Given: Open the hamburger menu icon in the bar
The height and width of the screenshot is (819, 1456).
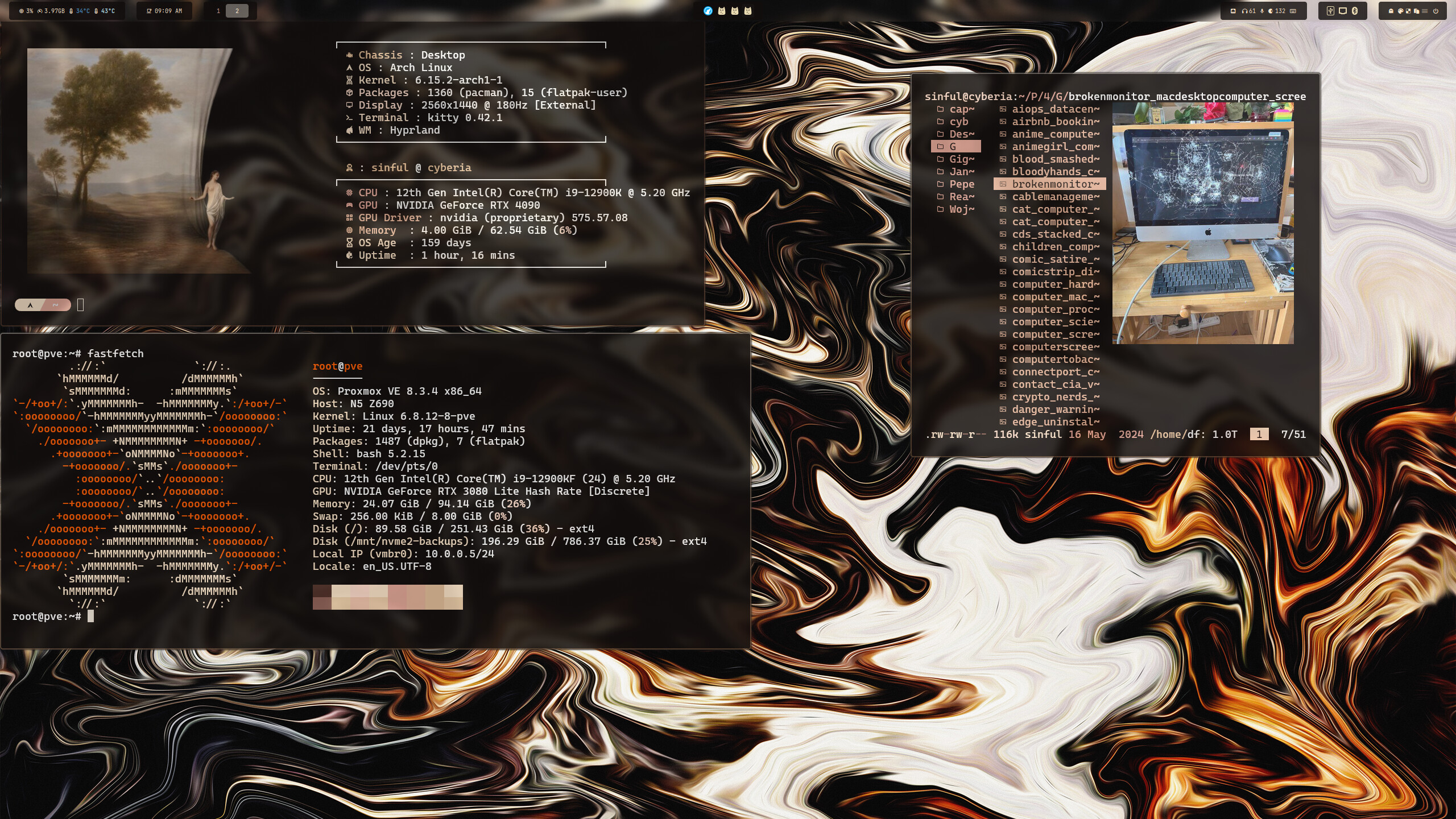Looking at the screenshot, I should tap(1425, 11).
